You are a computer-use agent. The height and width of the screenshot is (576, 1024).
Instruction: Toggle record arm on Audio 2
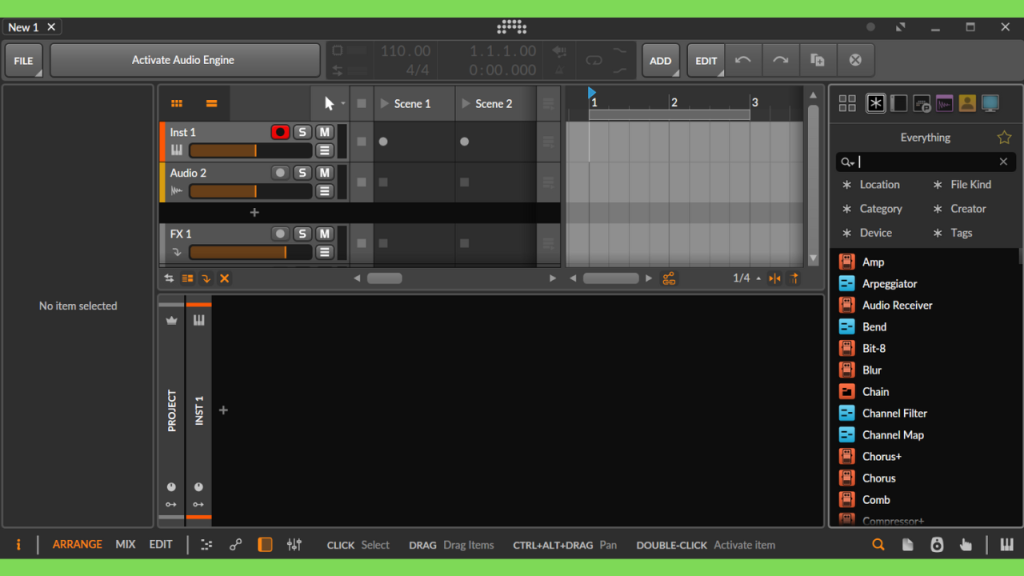tap(280, 172)
